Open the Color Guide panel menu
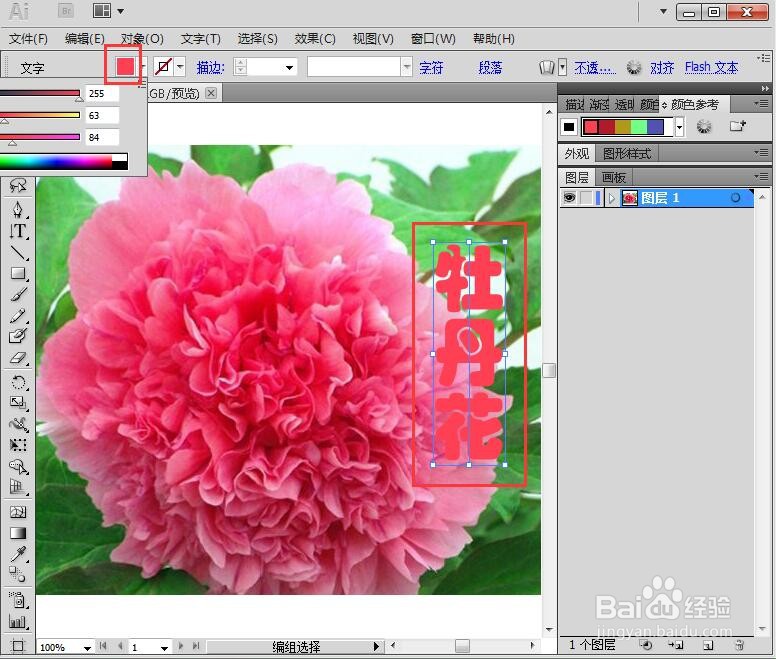The image size is (776, 659). [x=761, y=104]
